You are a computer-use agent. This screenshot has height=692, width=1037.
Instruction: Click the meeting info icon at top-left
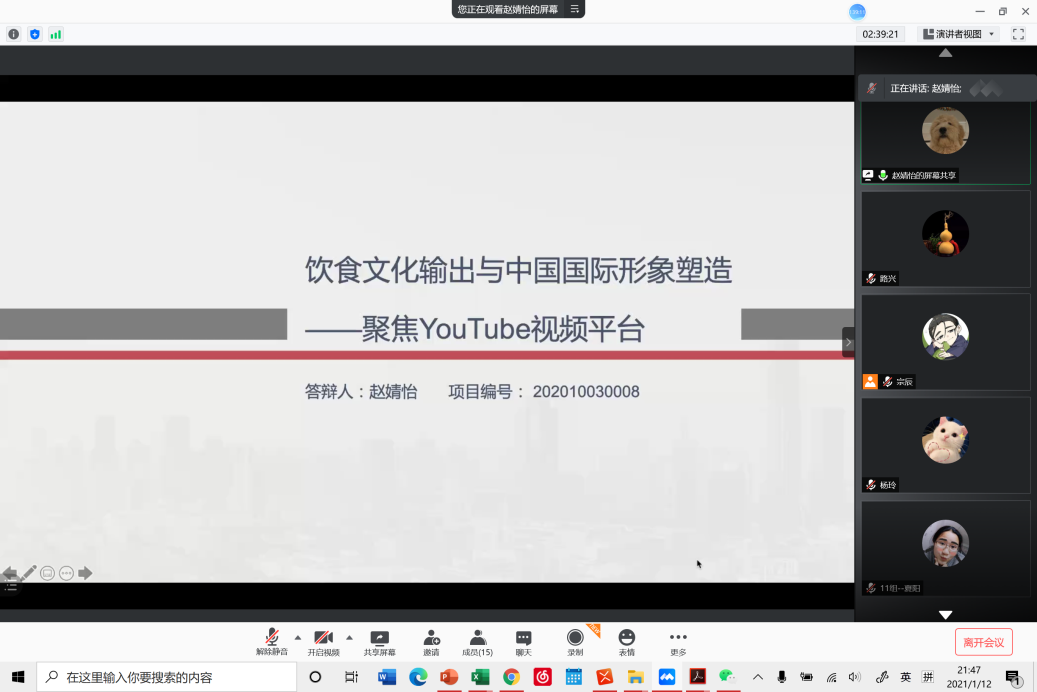tap(14, 34)
